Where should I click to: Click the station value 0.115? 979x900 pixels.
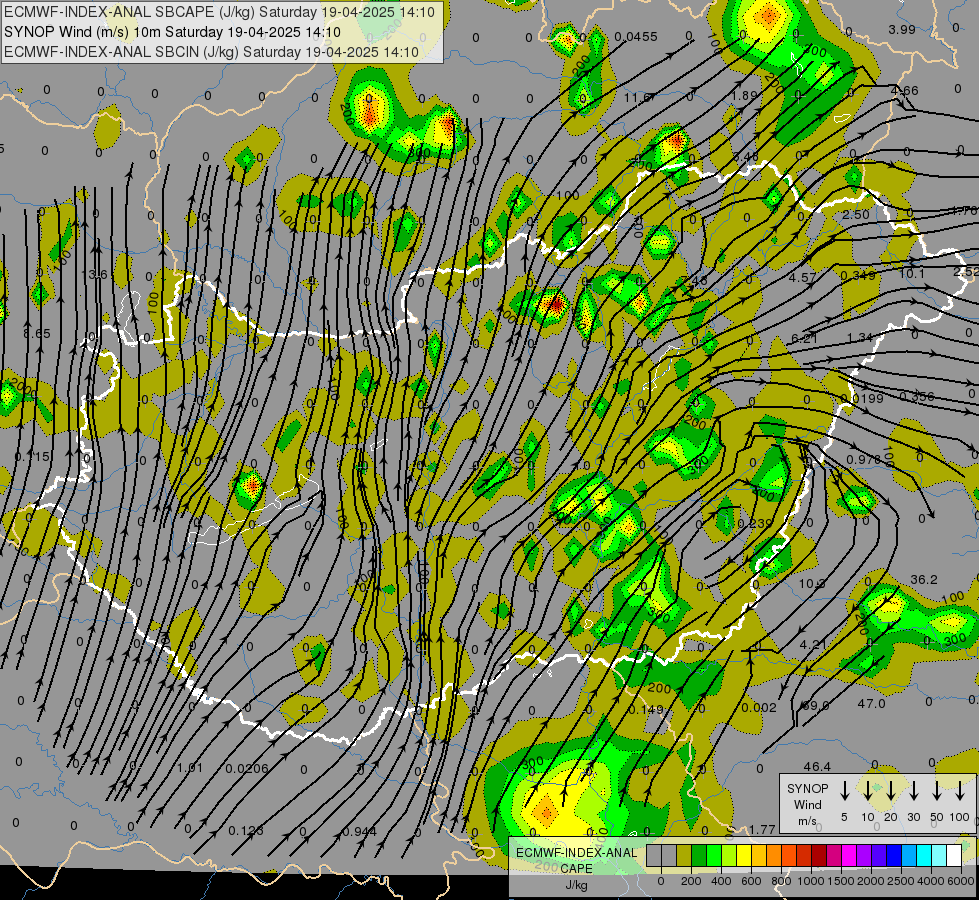(x=32, y=457)
